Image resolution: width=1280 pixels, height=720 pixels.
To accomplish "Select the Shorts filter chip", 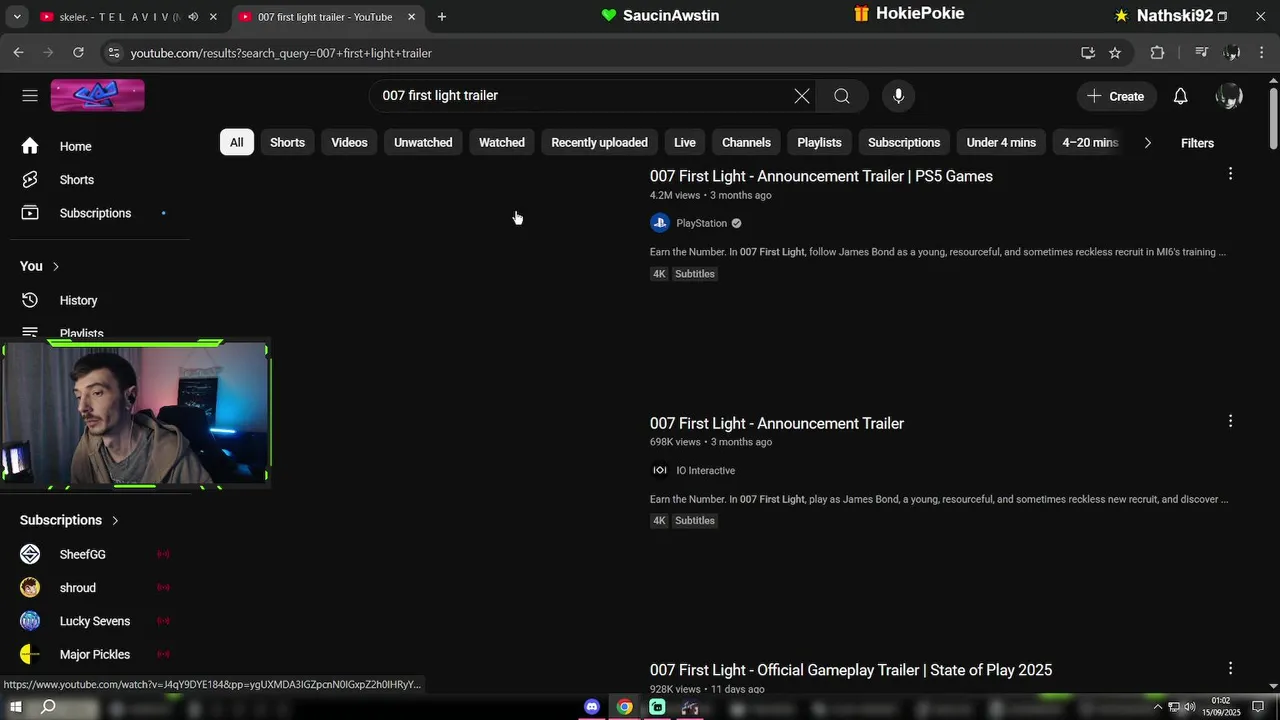I will pos(287,142).
